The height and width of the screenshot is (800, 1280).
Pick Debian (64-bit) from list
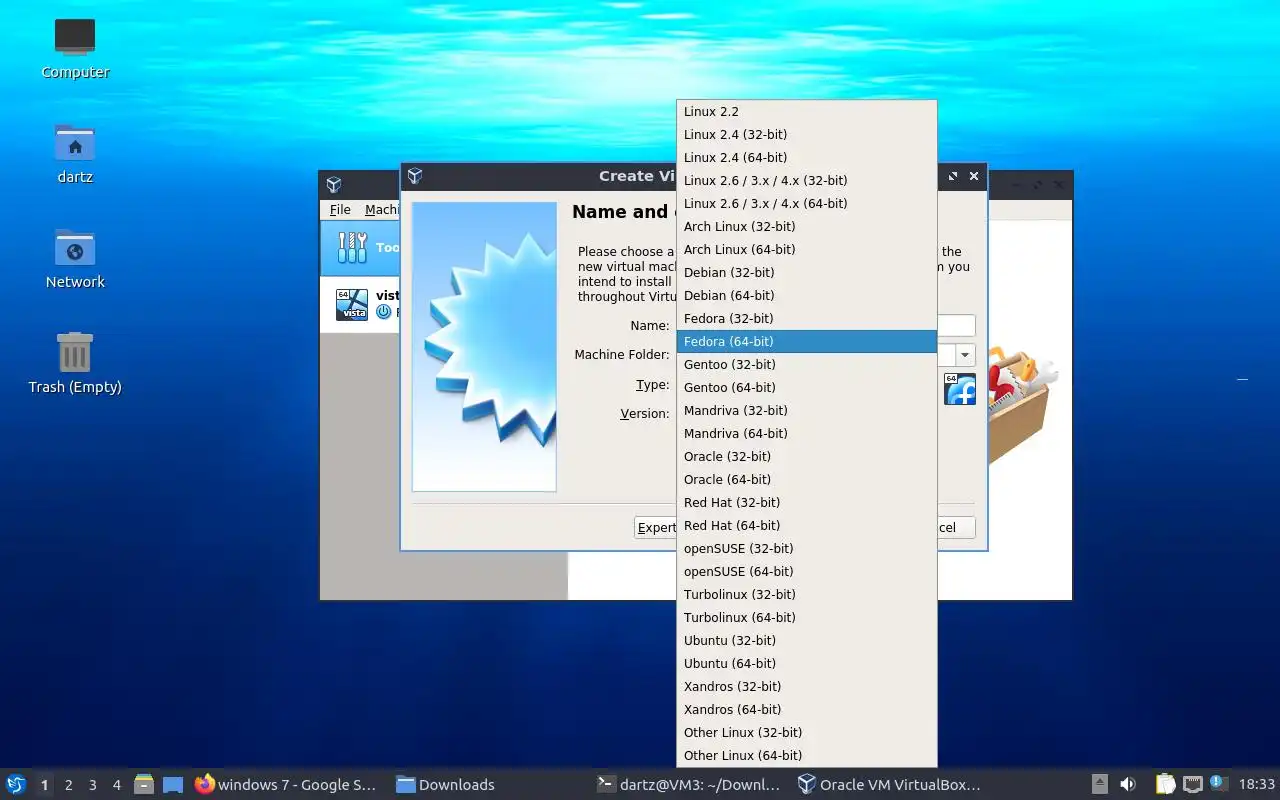point(807,295)
